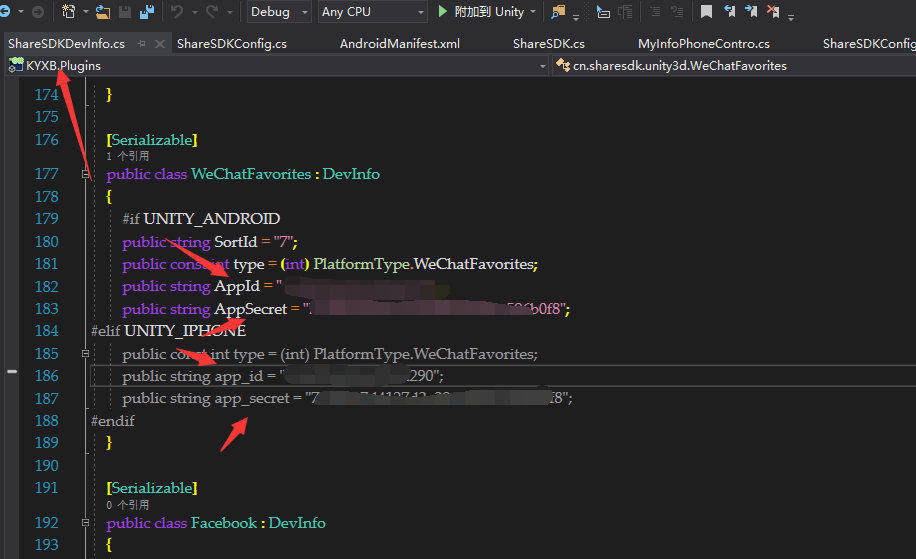Click the Undo arrow icon

pyautogui.click(x=177, y=12)
